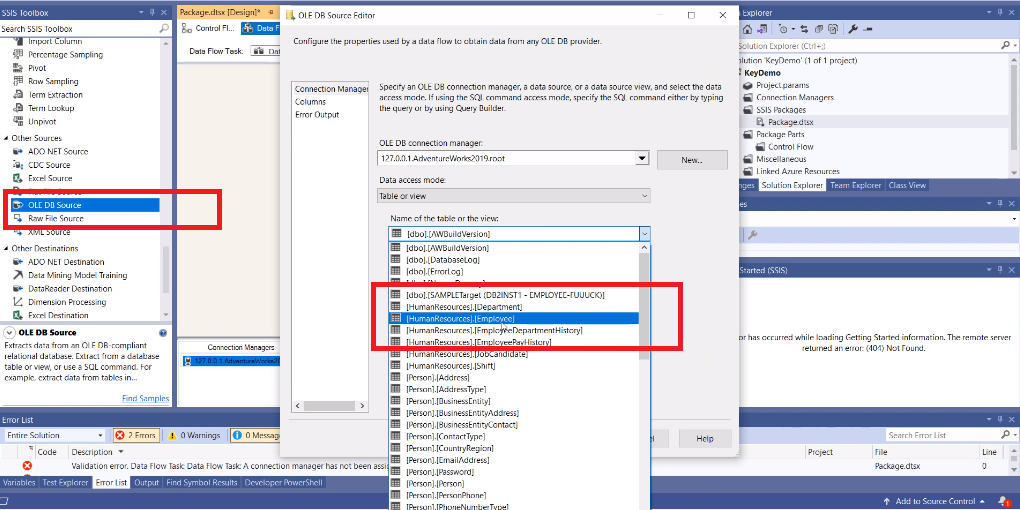Toggle the 0 Messages filter button
The height and width of the screenshot is (510, 1020).
(255, 435)
